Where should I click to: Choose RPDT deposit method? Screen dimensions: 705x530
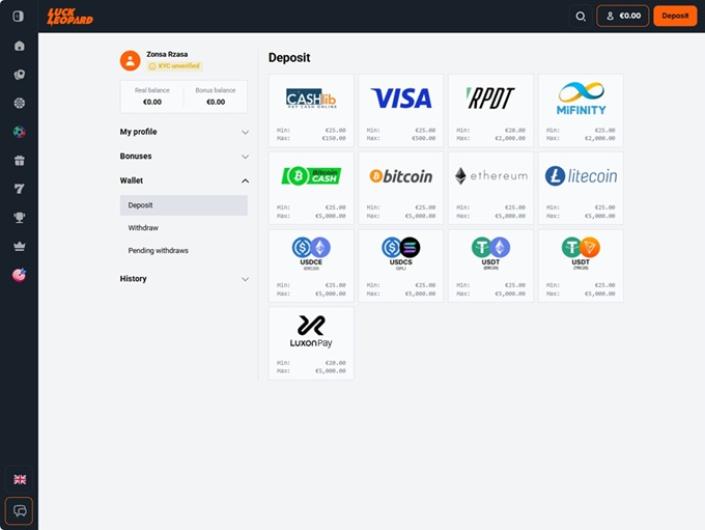coord(491,111)
